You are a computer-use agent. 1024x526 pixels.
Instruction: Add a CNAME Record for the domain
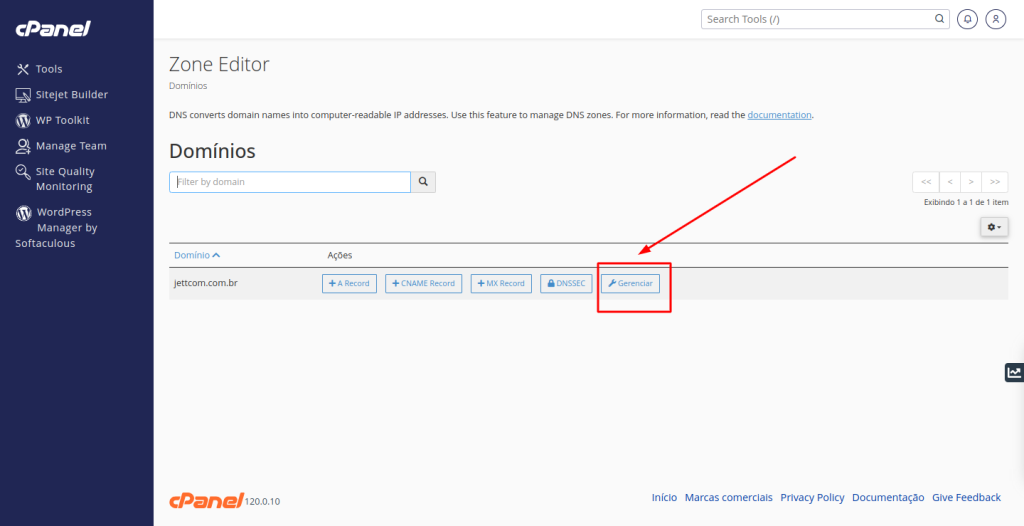[424, 284]
